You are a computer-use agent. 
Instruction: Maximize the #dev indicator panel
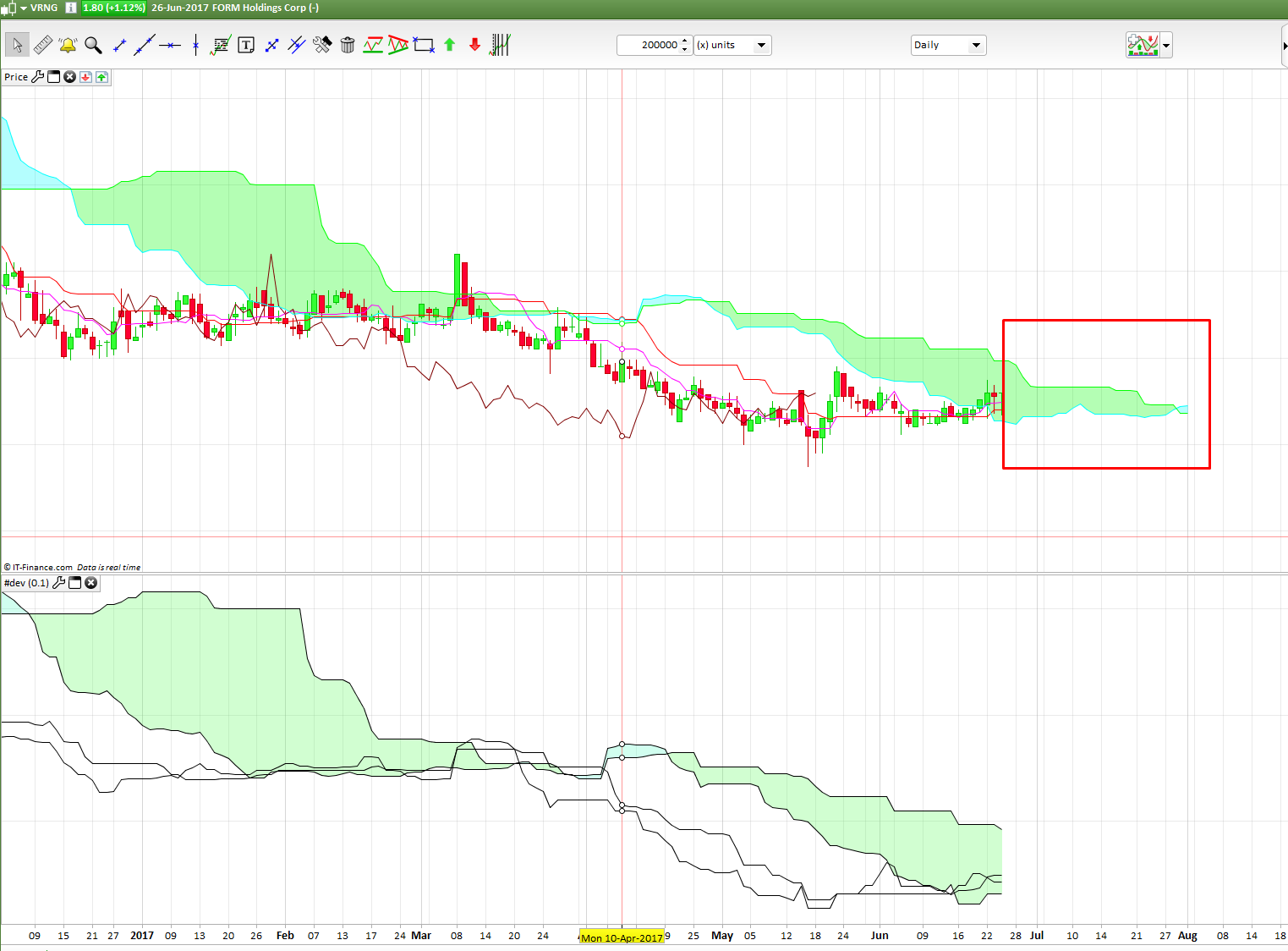click(75, 583)
